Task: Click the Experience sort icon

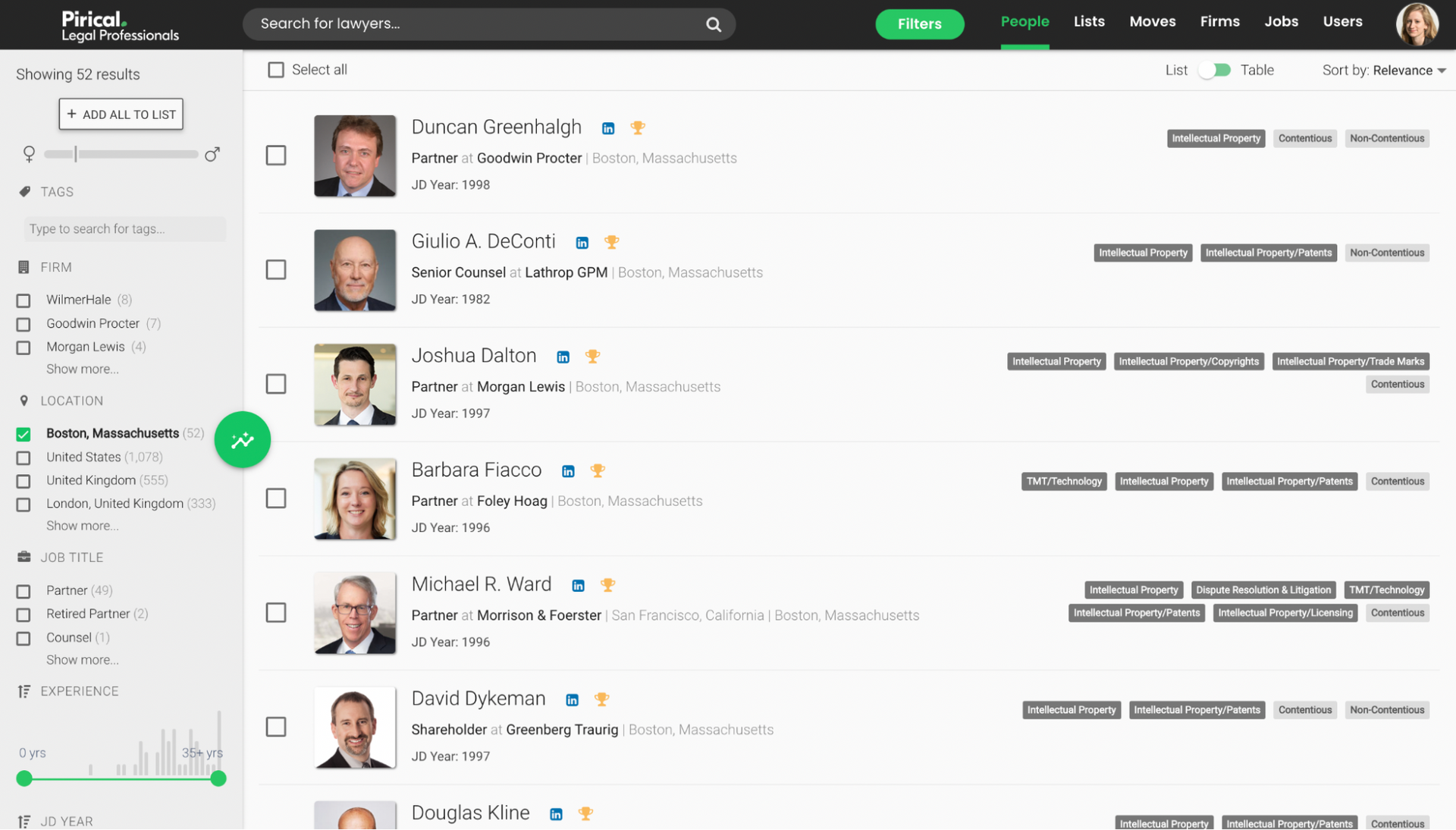Action: [24, 692]
